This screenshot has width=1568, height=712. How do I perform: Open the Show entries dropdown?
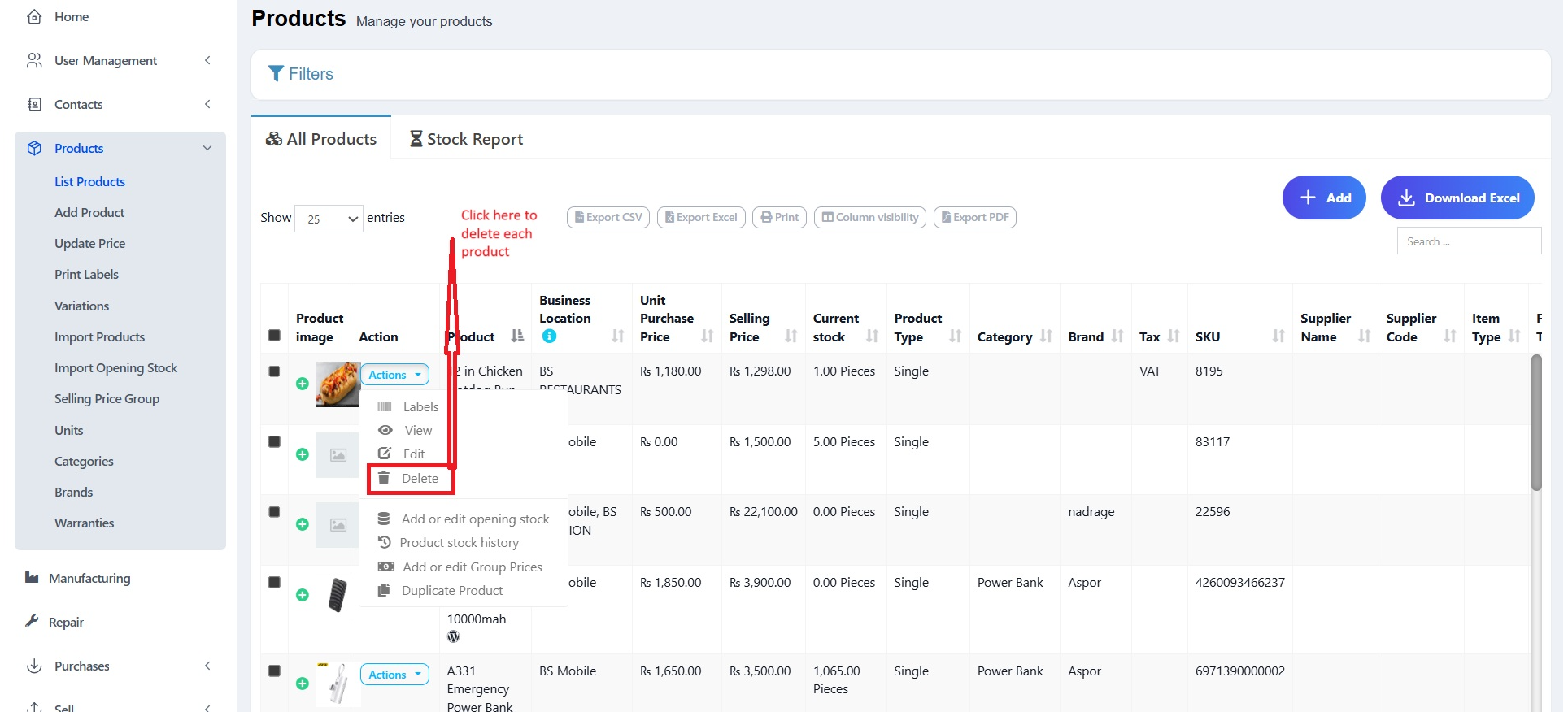(x=329, y=219)
